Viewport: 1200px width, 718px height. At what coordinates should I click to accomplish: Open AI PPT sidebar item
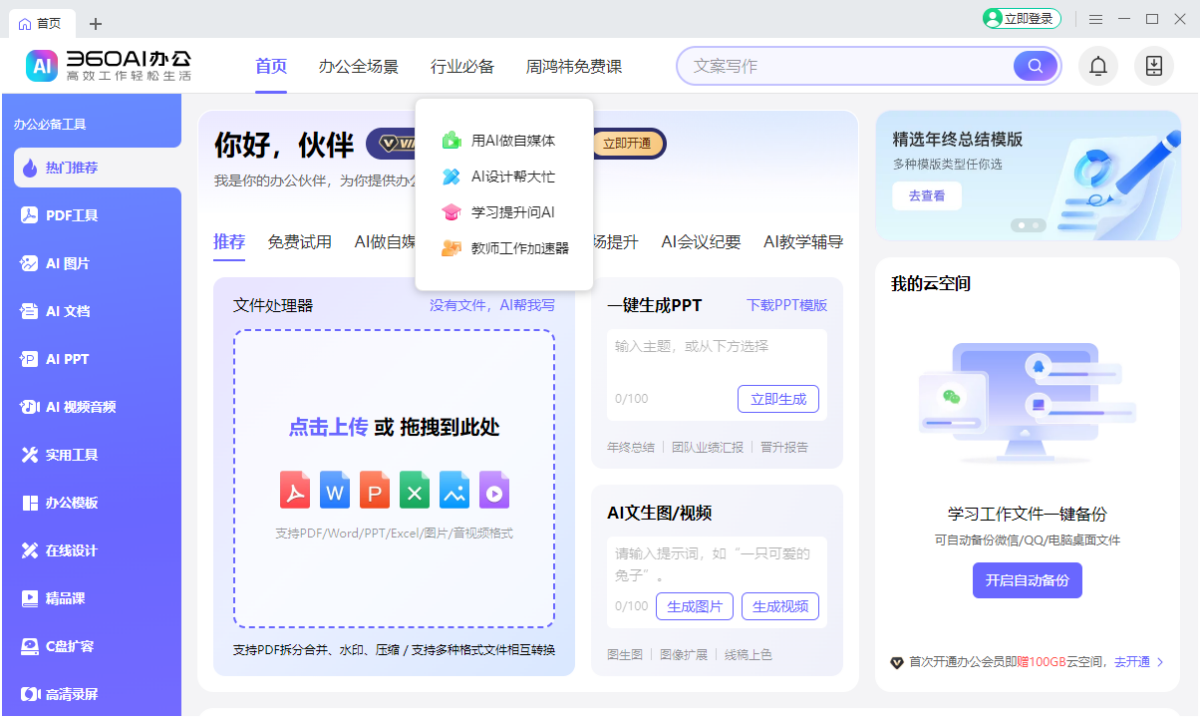tap(67, 359)
